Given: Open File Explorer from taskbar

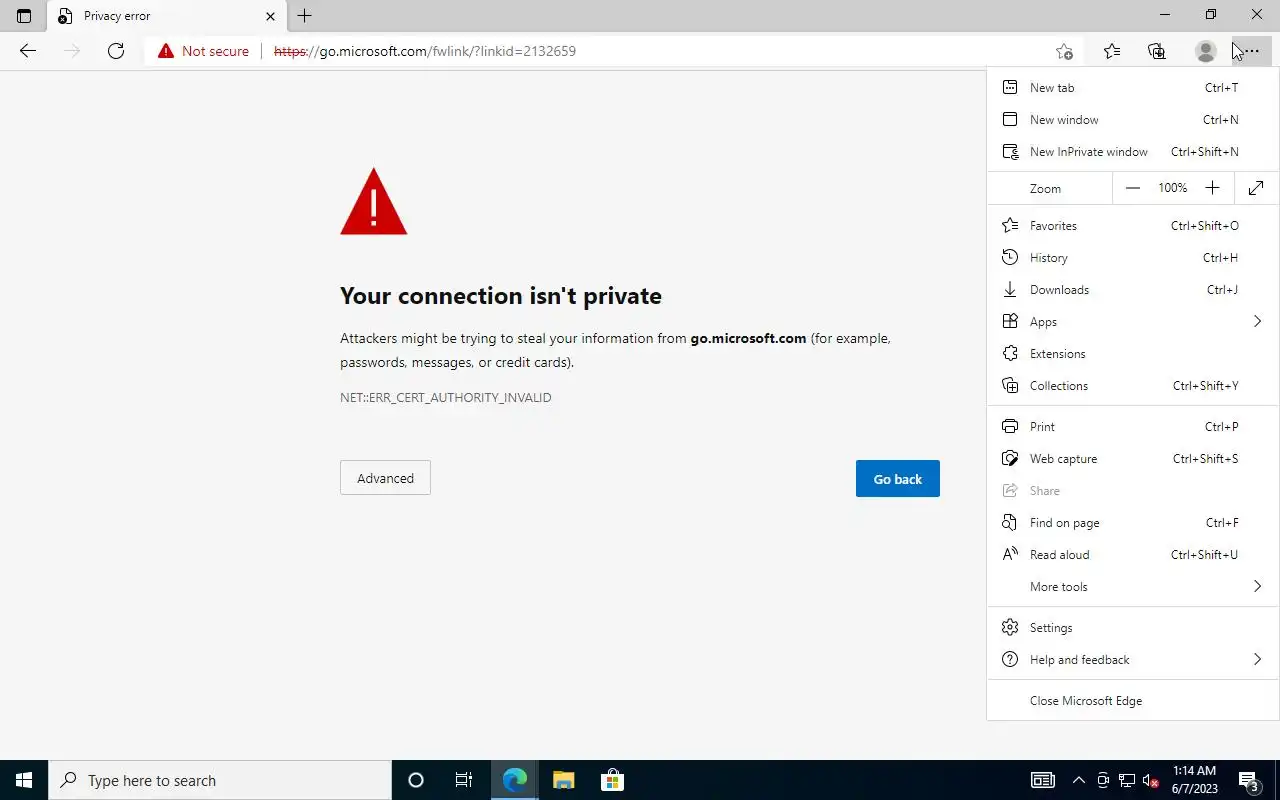Looking at the screenshot, I should pyautogui.click(x=563, y=780).
